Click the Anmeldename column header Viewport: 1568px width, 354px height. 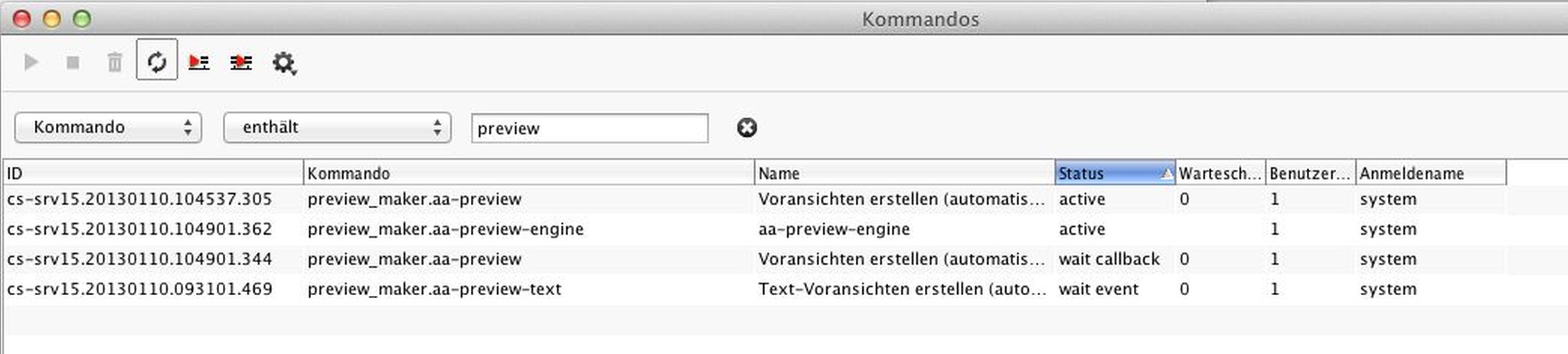tap(1429, 174)
